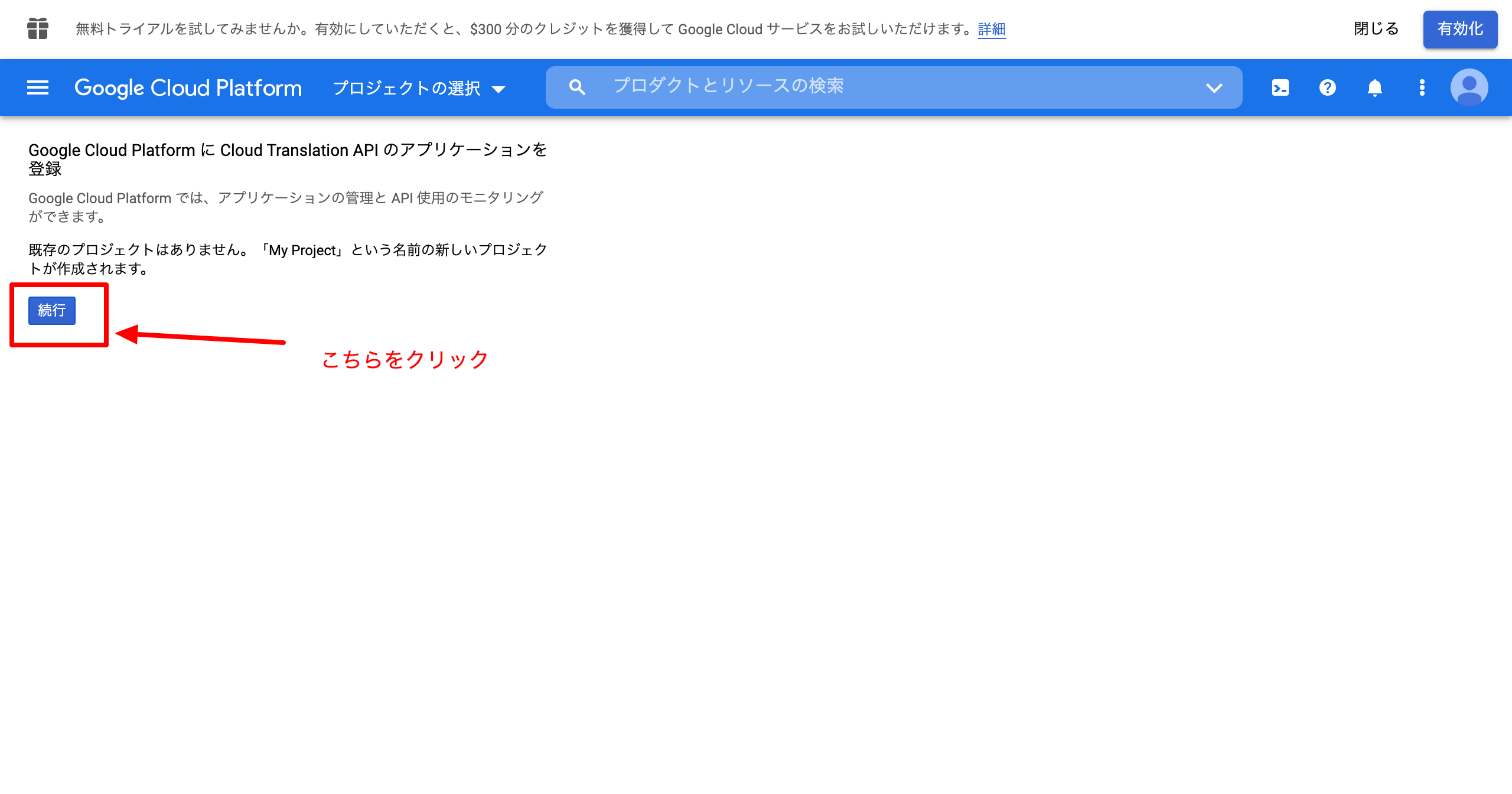Focus the プロダクトとリソースの検索 search field
The height and width of the screenshot is (794, 1512).
tap(894, 87)
